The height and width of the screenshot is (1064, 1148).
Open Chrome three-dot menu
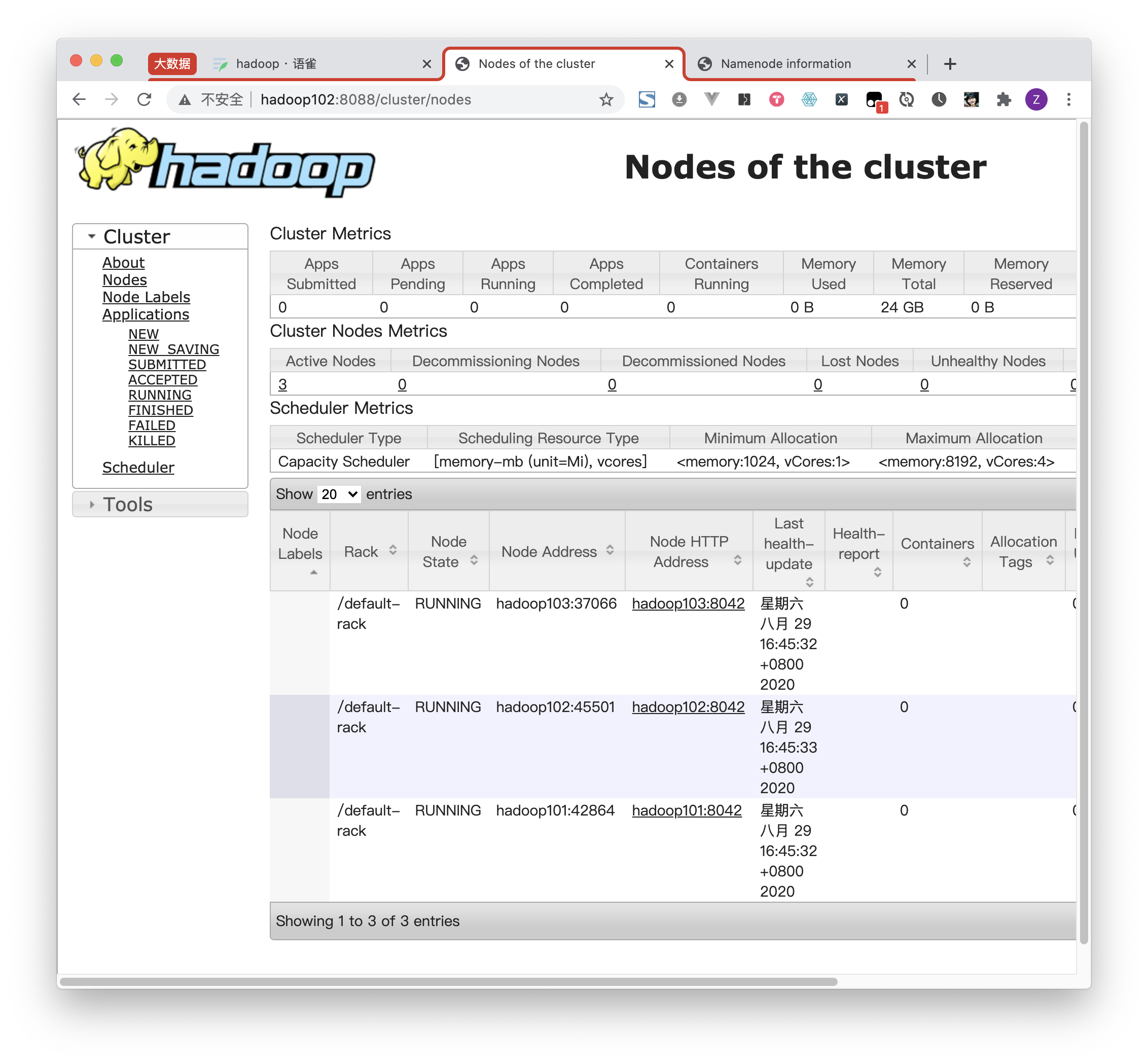(1068, 99)
